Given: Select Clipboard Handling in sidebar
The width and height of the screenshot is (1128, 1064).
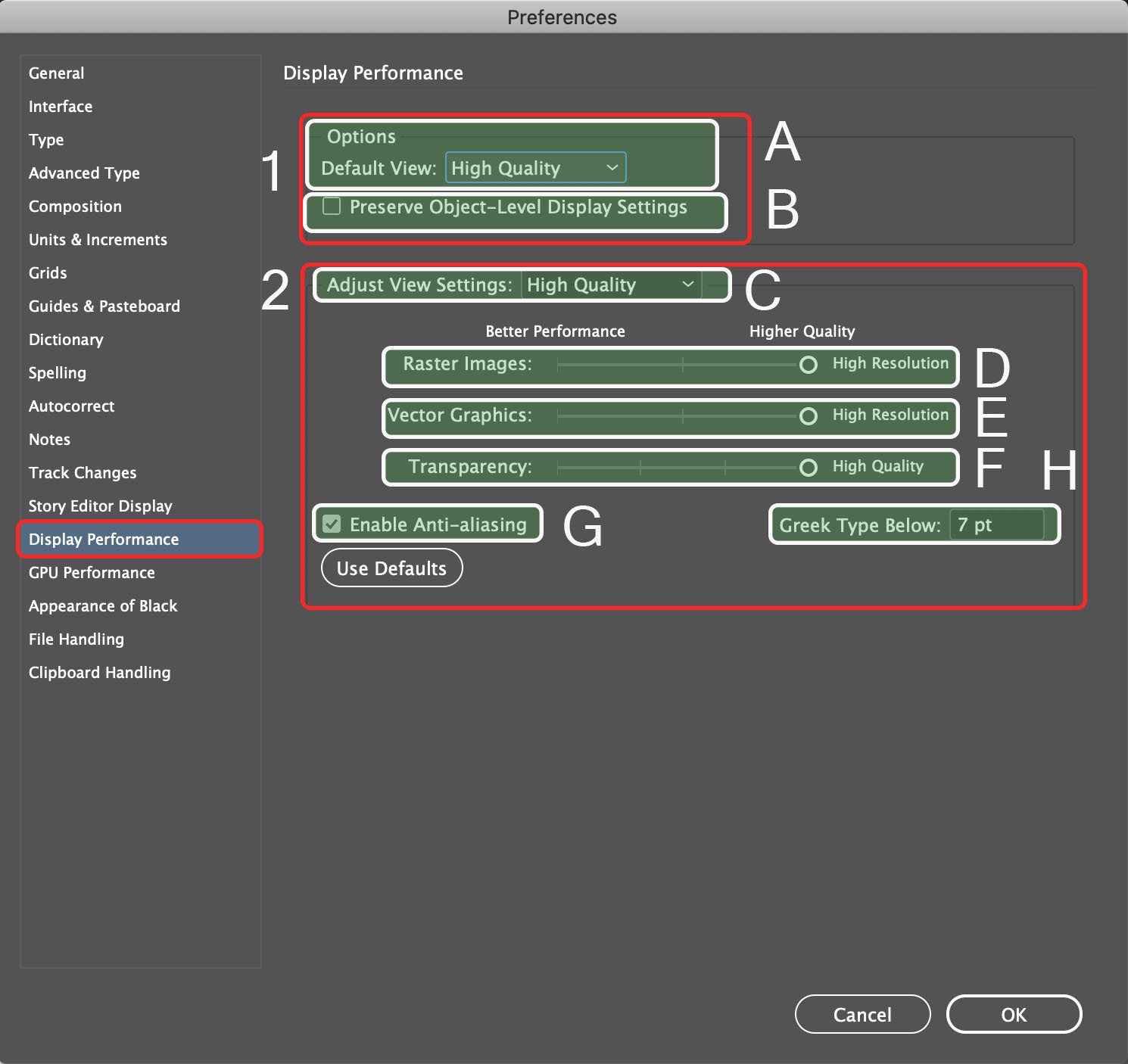Looking at the screenshot, I should click(99, 673).
